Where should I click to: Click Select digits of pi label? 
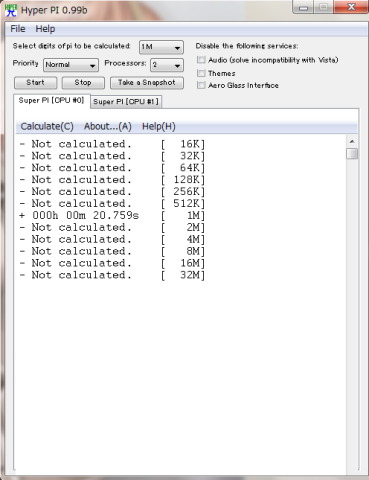71,46
